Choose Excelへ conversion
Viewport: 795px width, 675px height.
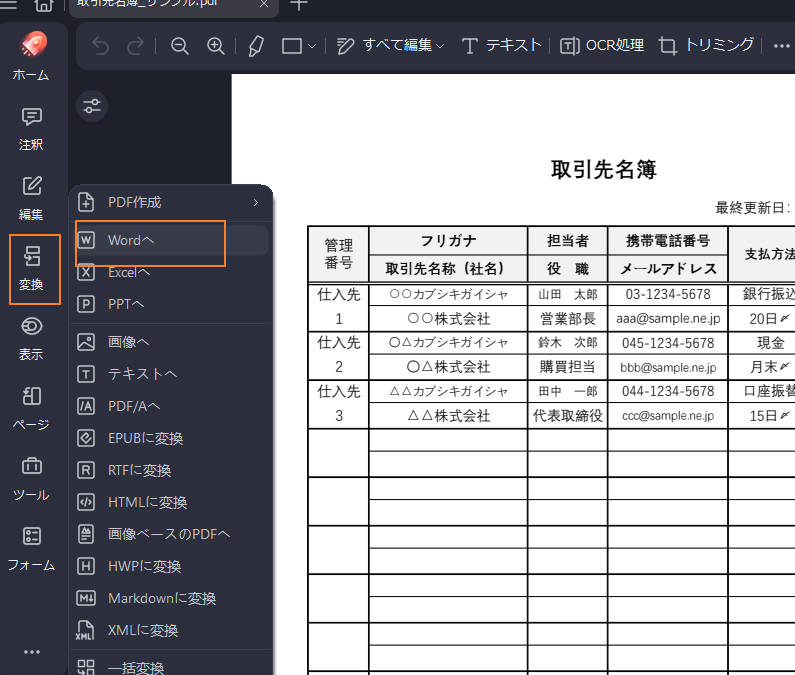(172, 272)
